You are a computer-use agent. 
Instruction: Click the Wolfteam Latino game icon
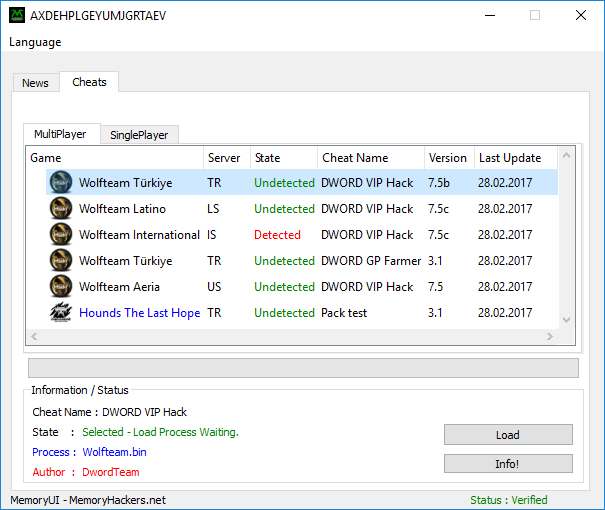(x=61, y=208)
